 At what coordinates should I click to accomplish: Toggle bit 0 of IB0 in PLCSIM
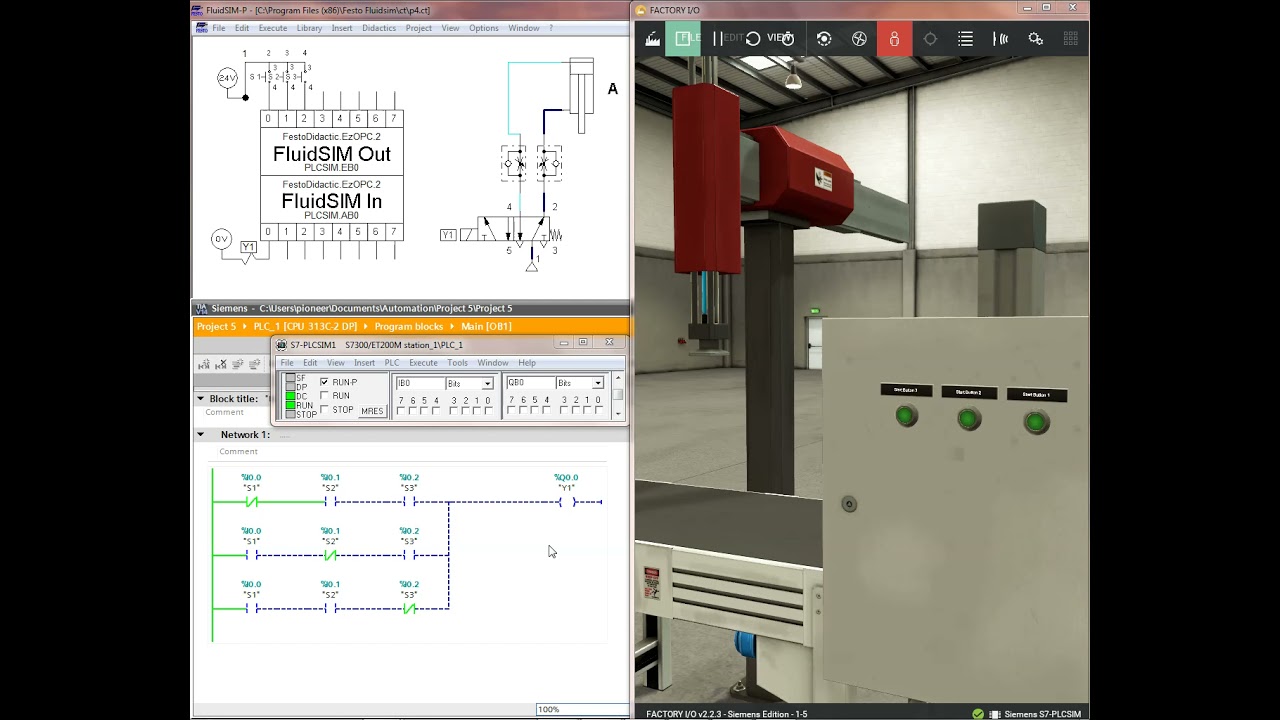[487, 411]
